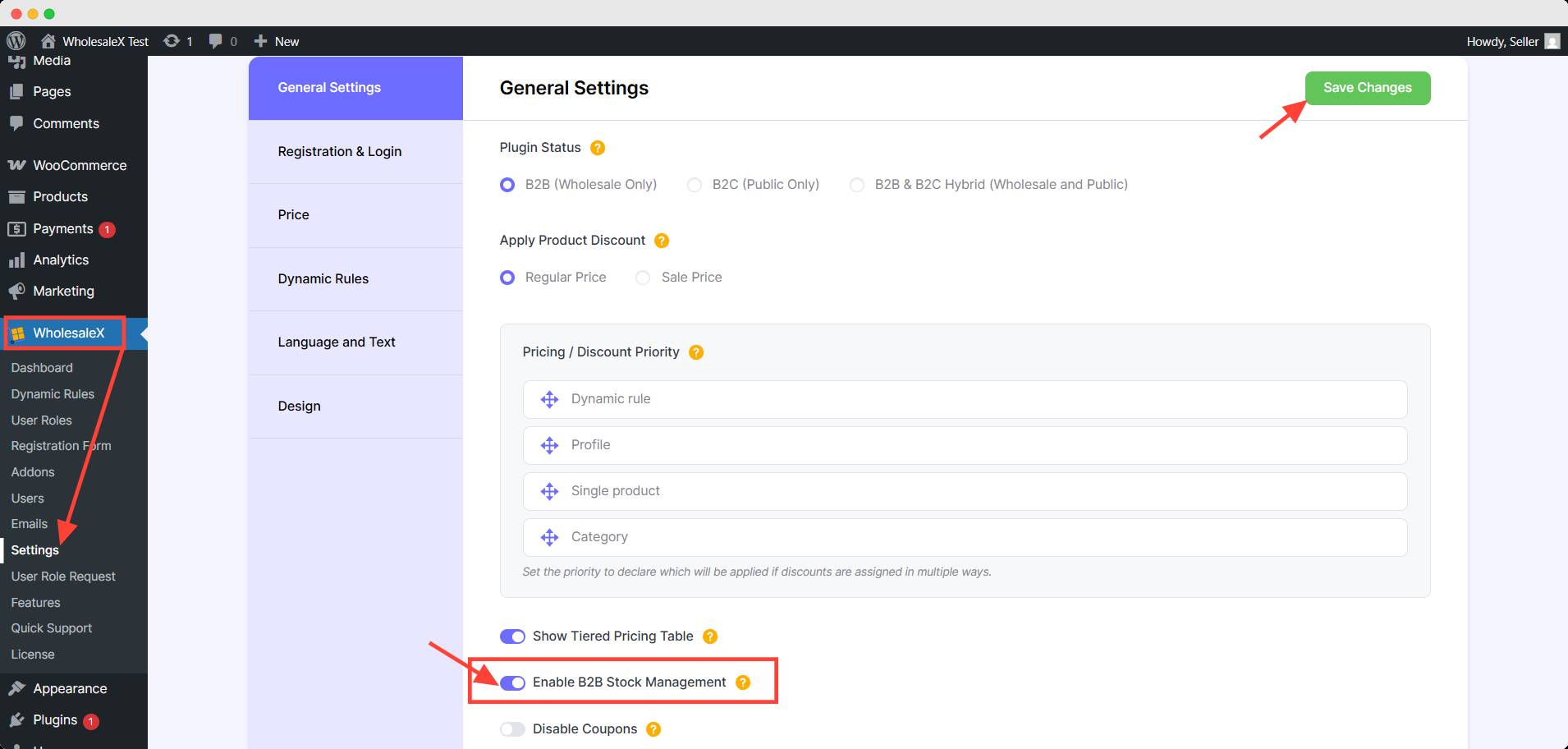The image size is (1568, 749).
Task: Click the Pages sidebar icon
Action: point(16,92)
